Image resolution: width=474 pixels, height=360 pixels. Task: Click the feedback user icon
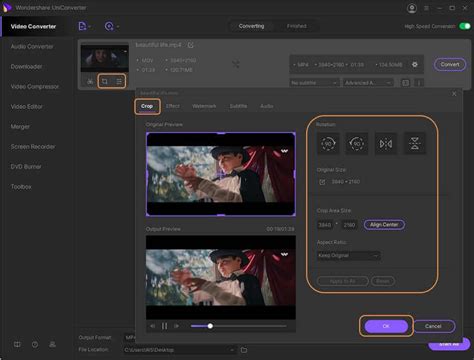tap(52, 344)
